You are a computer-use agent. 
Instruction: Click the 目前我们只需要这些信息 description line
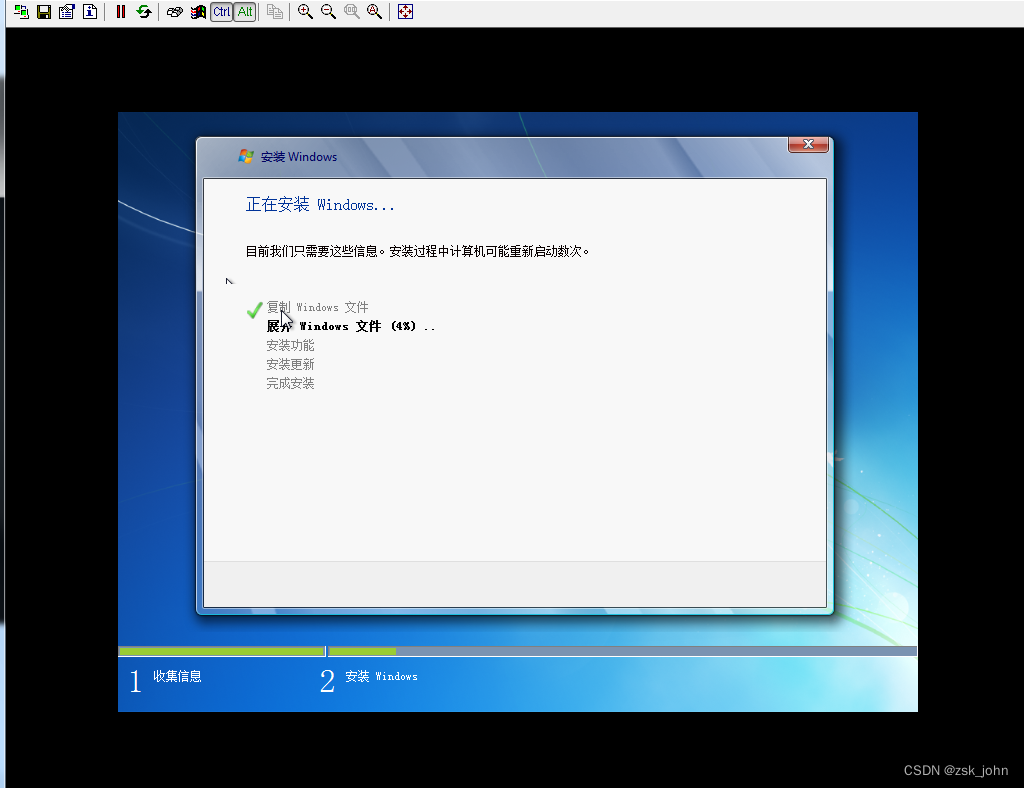pyautogui.click(x=417, y=251)
